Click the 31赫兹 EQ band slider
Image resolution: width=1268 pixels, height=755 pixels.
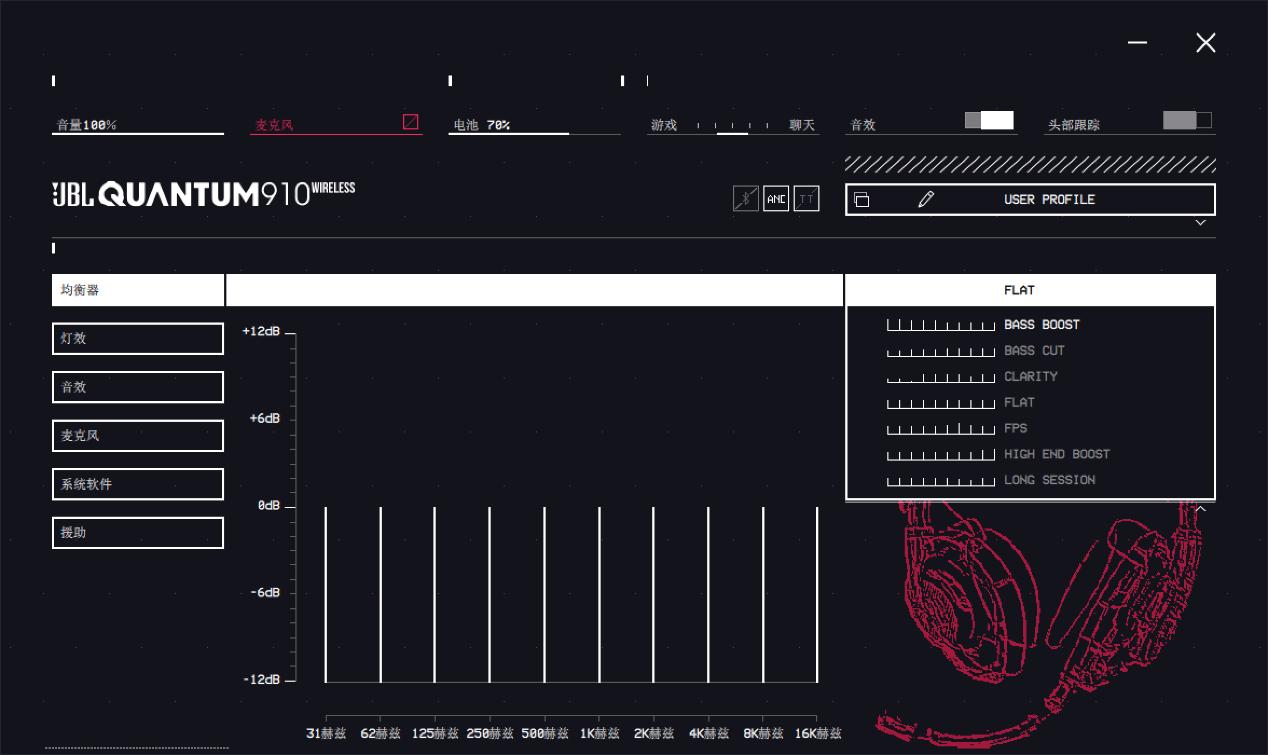click(326, 594)
